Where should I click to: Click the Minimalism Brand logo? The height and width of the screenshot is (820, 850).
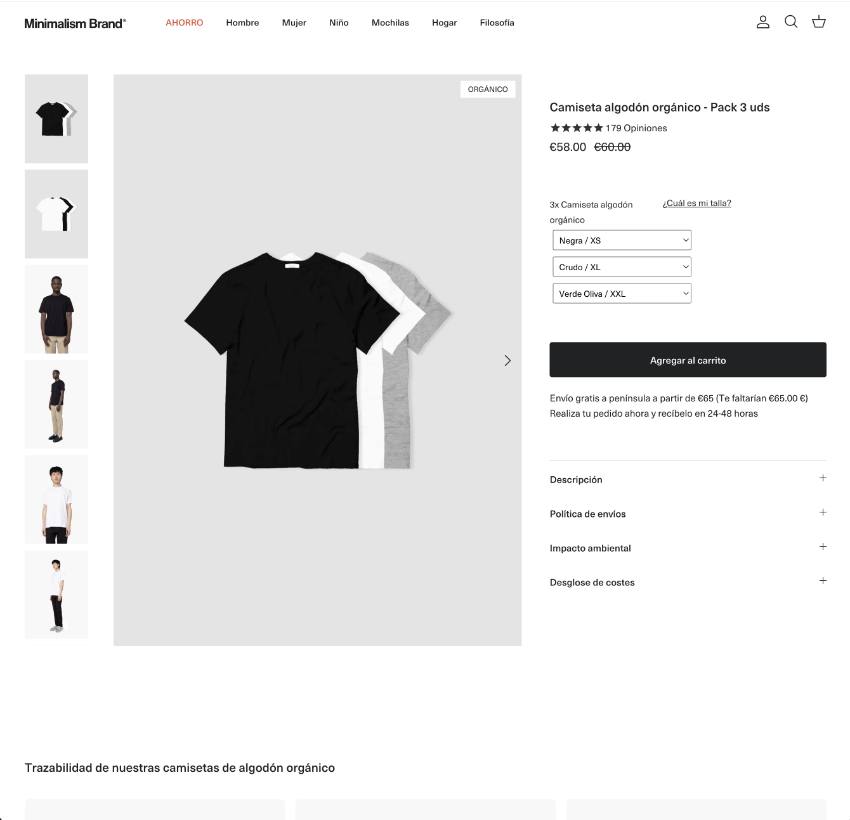click(75, 23)
